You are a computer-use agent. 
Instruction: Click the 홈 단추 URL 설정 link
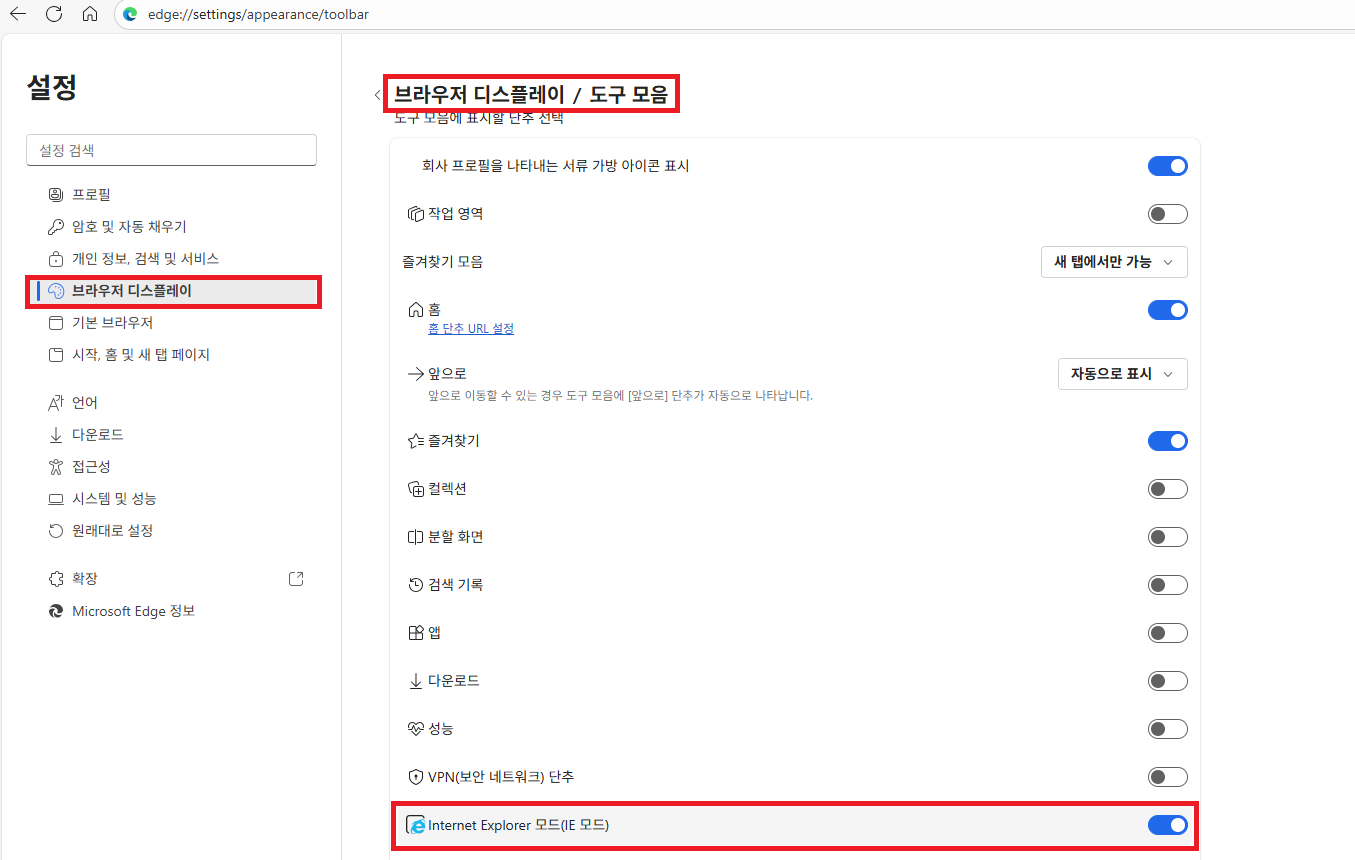tap(470, 328)
